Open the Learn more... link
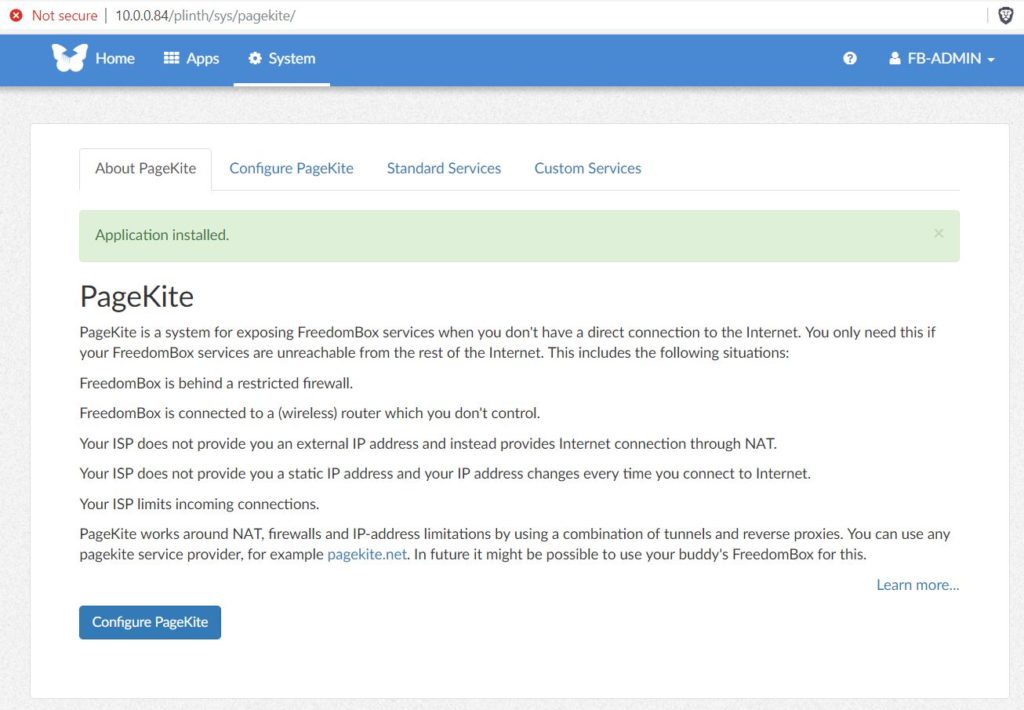The image size is (1024, 710). pyautogui.click(x=918, y=585)
